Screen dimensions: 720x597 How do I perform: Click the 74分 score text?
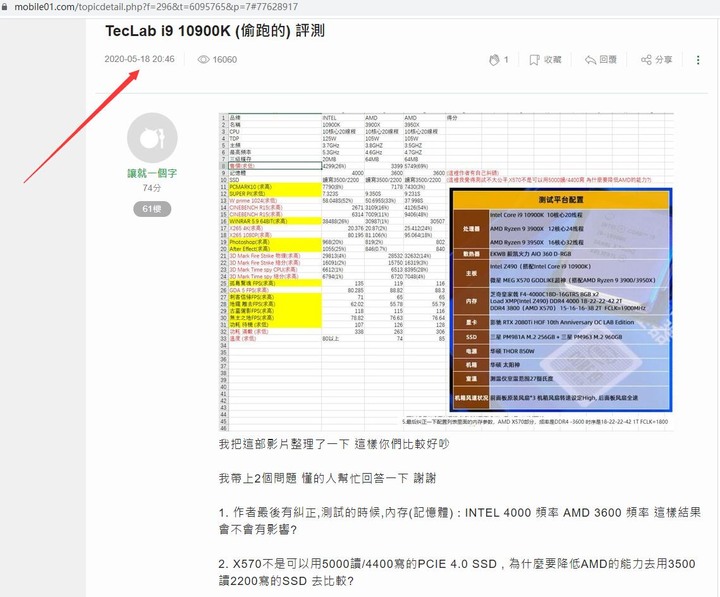(x=152, y=188)
